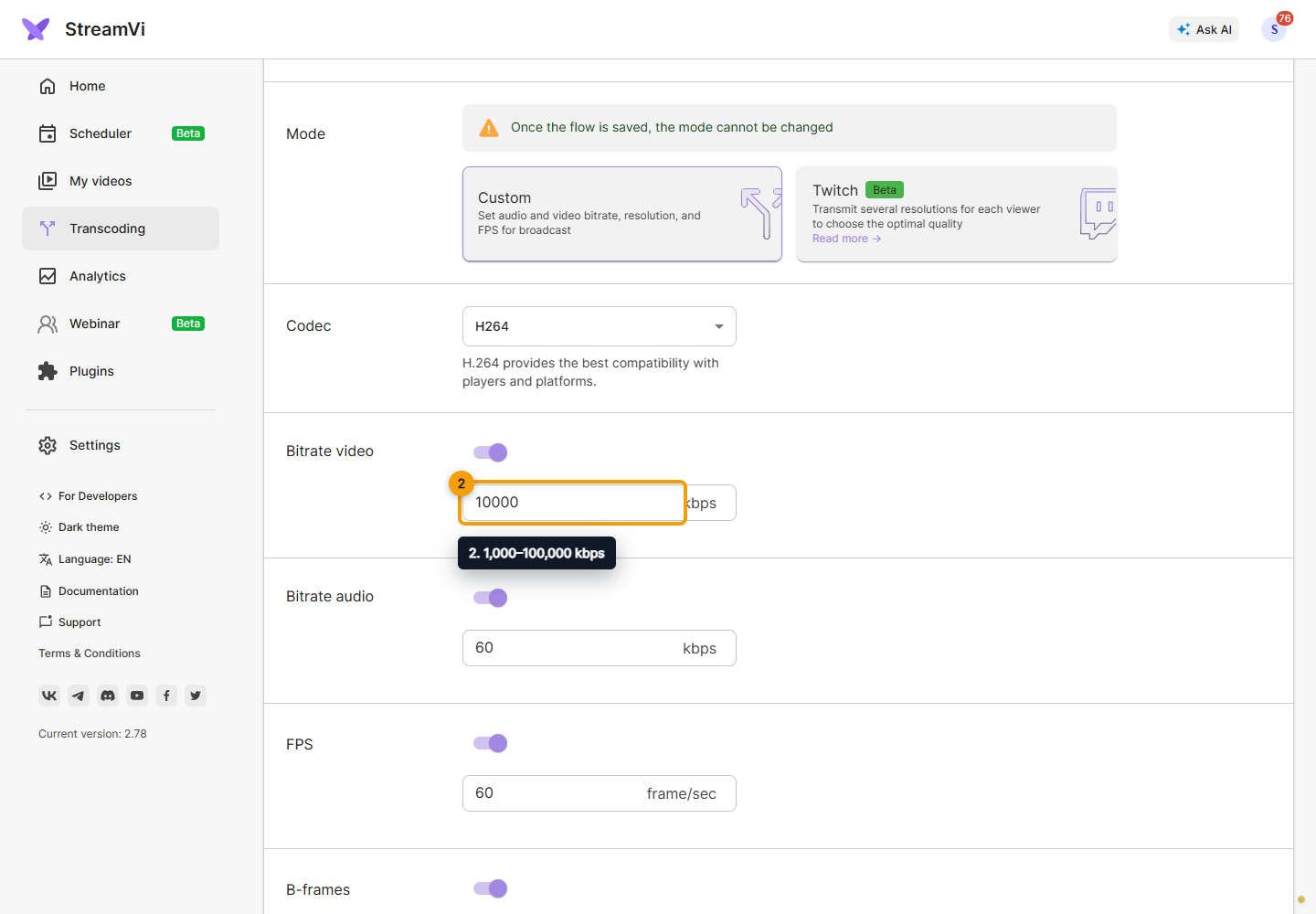The image size is (1316, 914).
Task: Open the Support link
Action: [69, 622]
